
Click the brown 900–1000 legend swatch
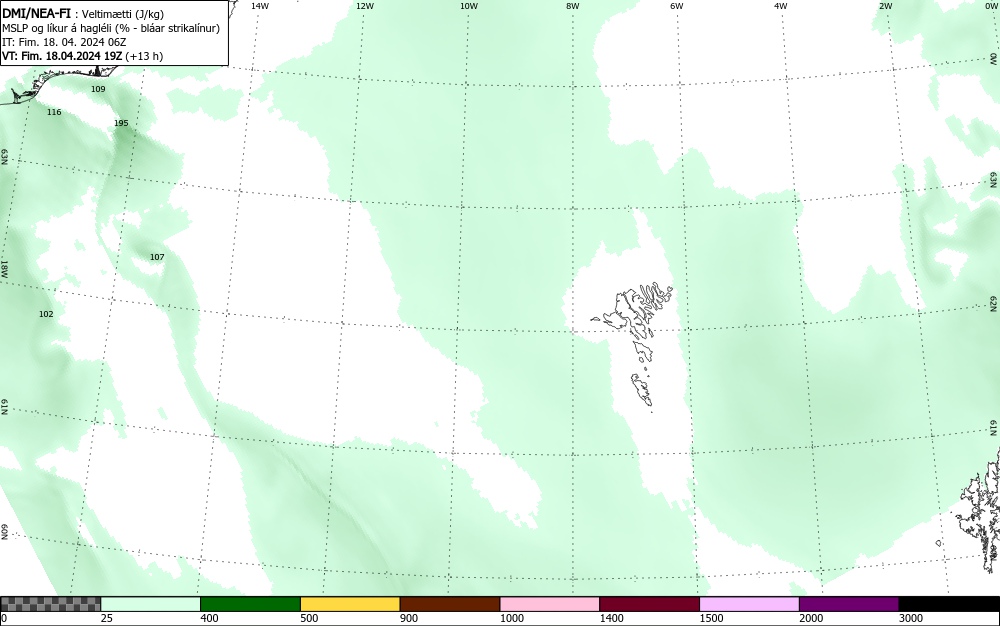tap(450, 604)
